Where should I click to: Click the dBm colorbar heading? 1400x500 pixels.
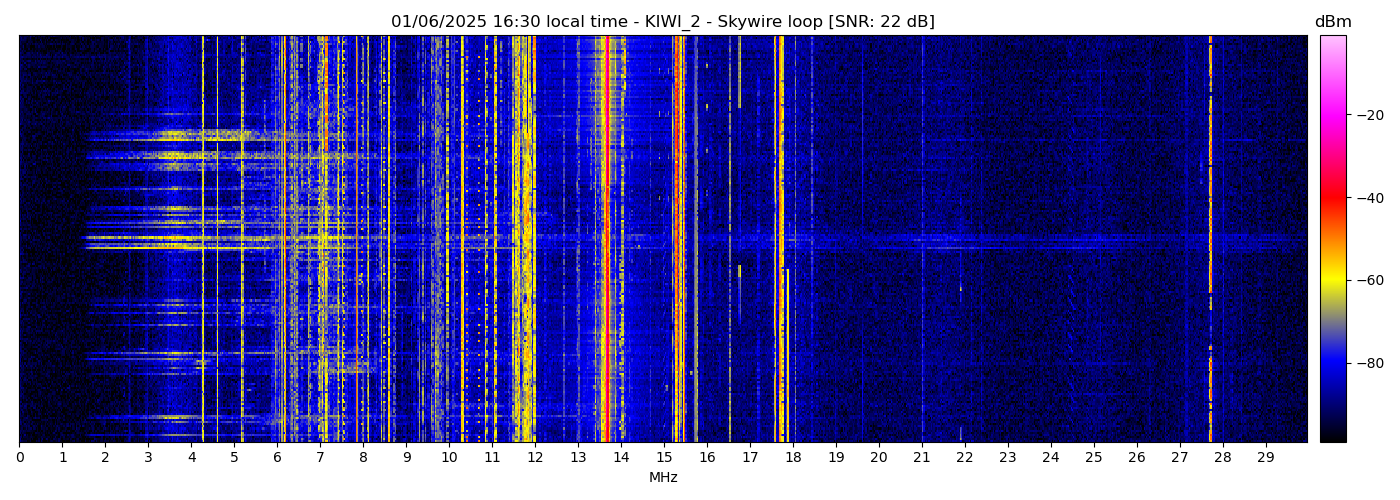[1332, 22]
